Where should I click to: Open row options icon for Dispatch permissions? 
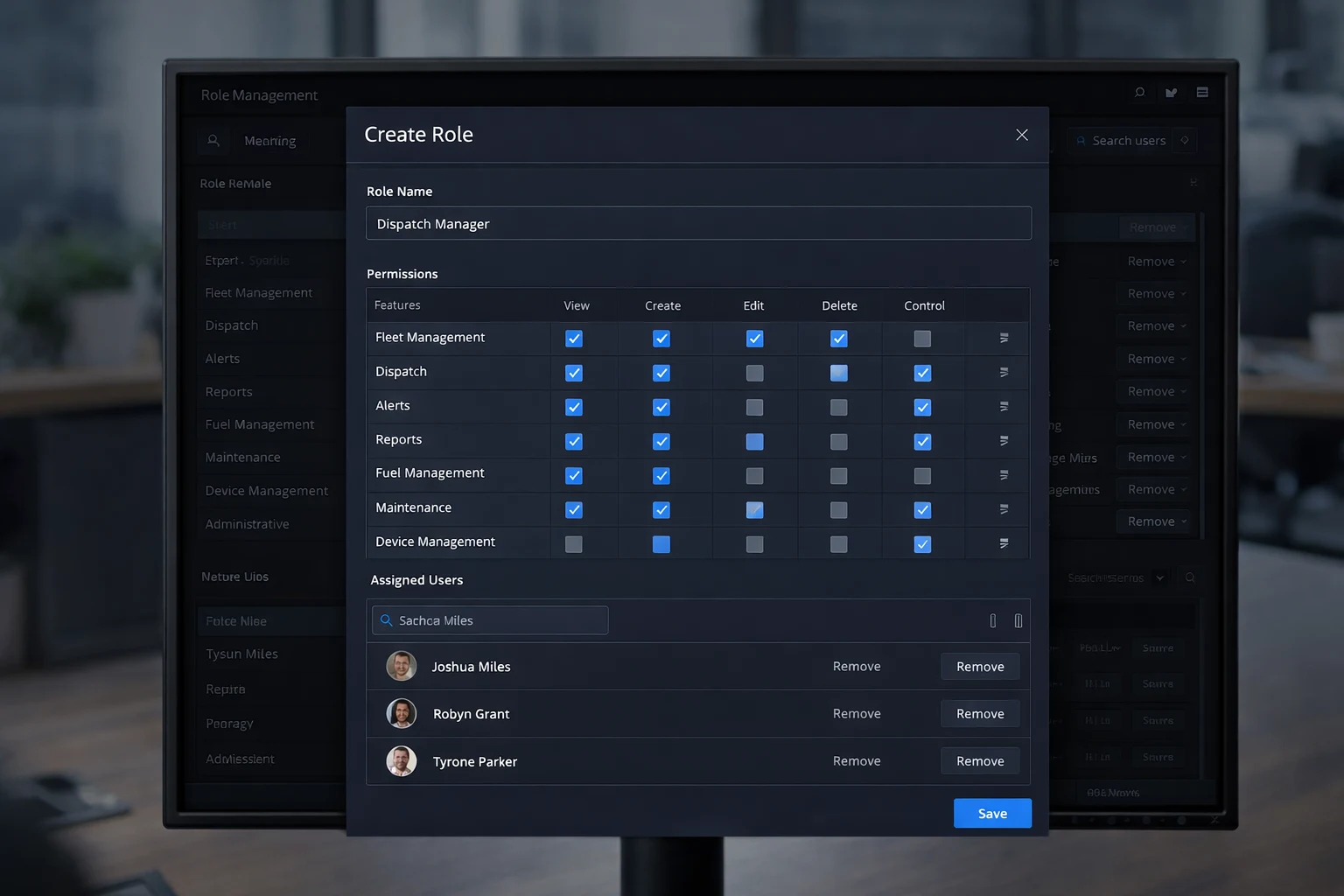pos(1004,372)
